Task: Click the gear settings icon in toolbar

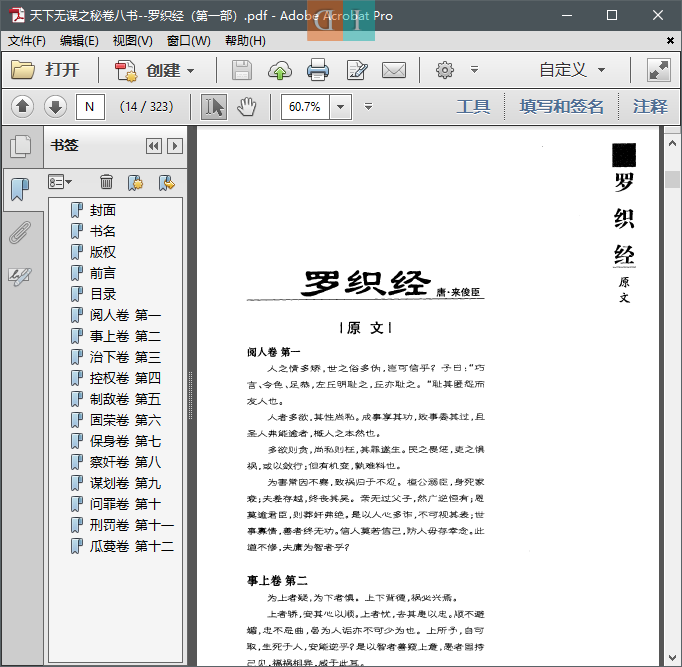Action: pos(445,70)
